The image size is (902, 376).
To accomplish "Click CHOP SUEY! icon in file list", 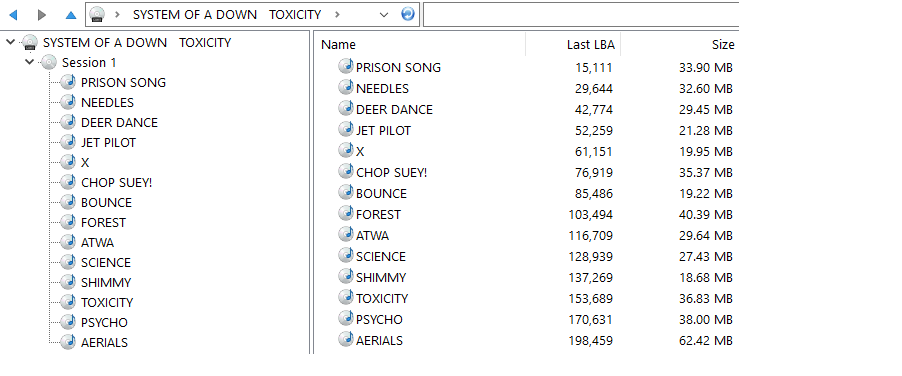I will [x=346, y=171].
